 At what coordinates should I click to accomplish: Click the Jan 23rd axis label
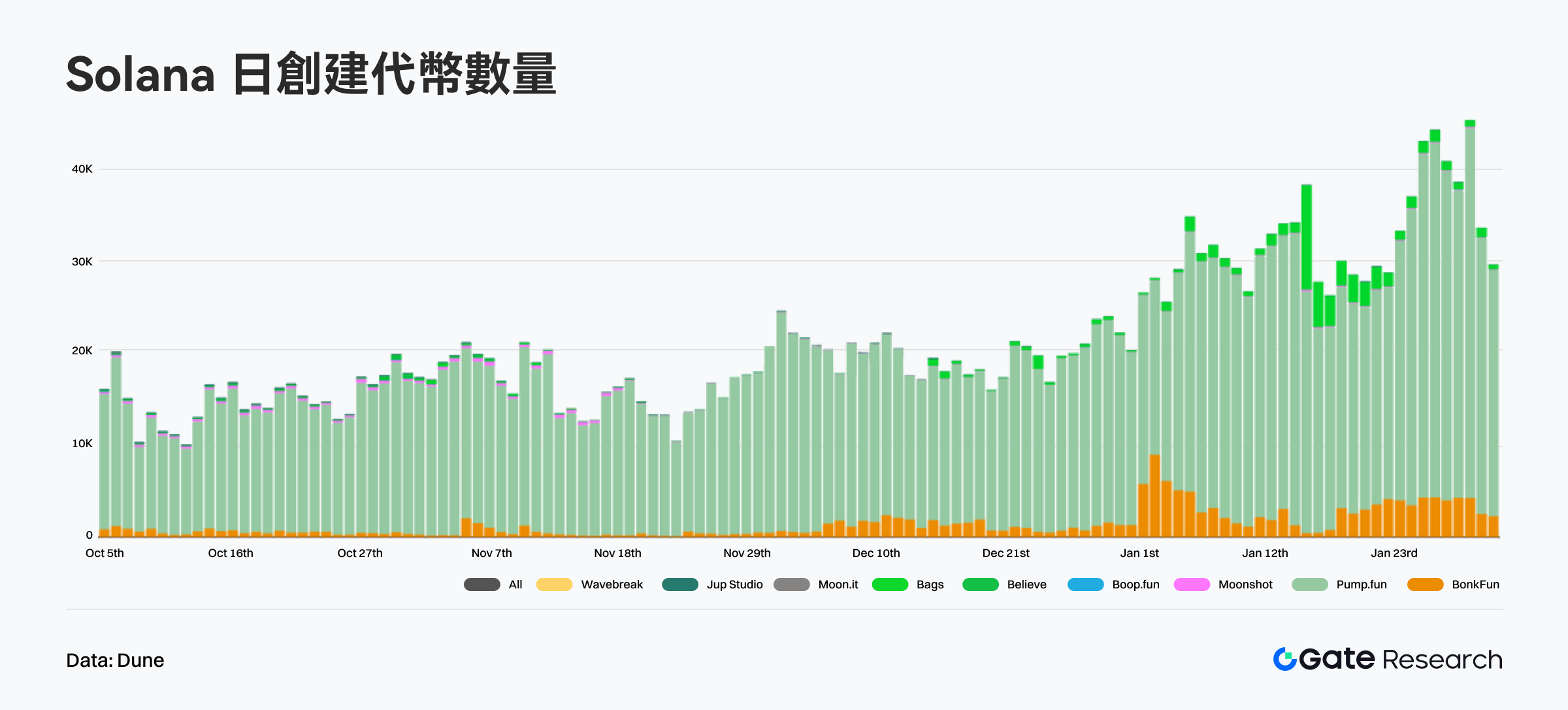point(1394,553)
